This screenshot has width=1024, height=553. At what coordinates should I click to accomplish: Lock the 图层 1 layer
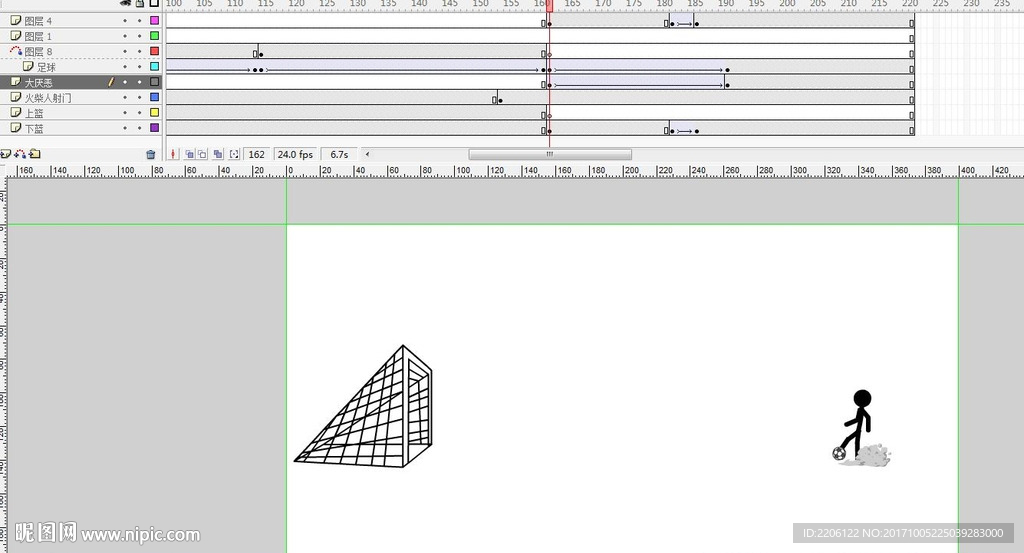click(140, 36)
